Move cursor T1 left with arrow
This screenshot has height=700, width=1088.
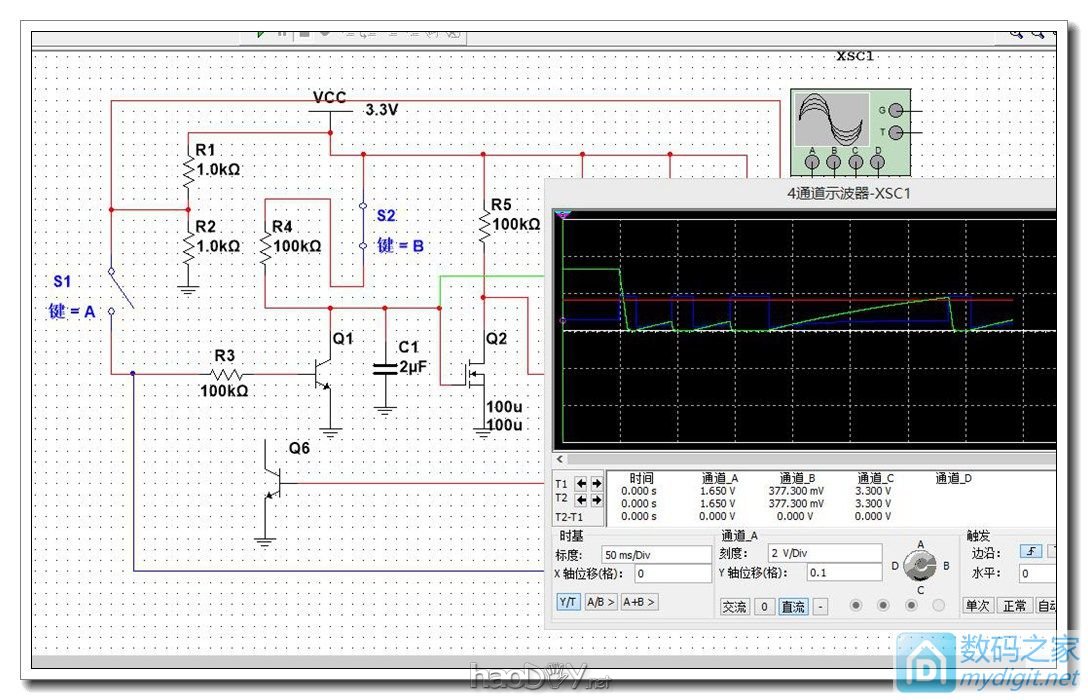click(582, 483)
